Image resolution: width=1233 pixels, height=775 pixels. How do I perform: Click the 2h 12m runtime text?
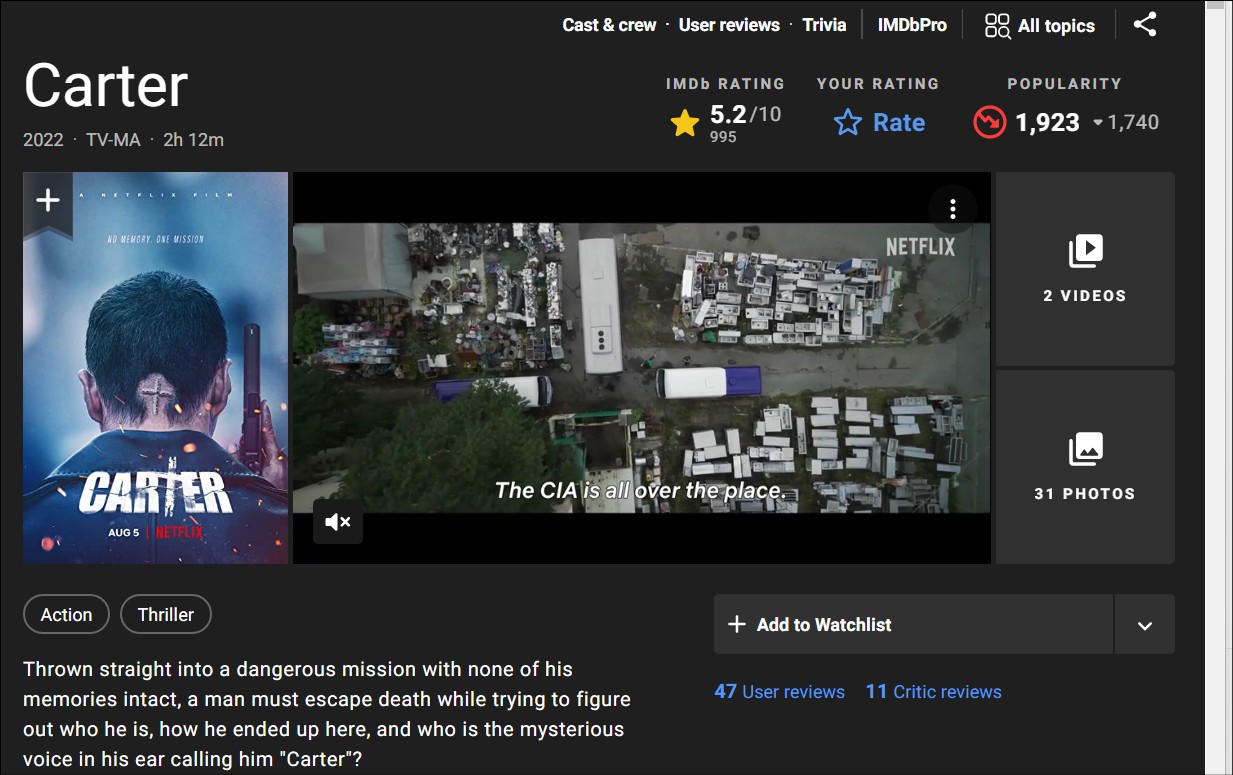(193, 140)
